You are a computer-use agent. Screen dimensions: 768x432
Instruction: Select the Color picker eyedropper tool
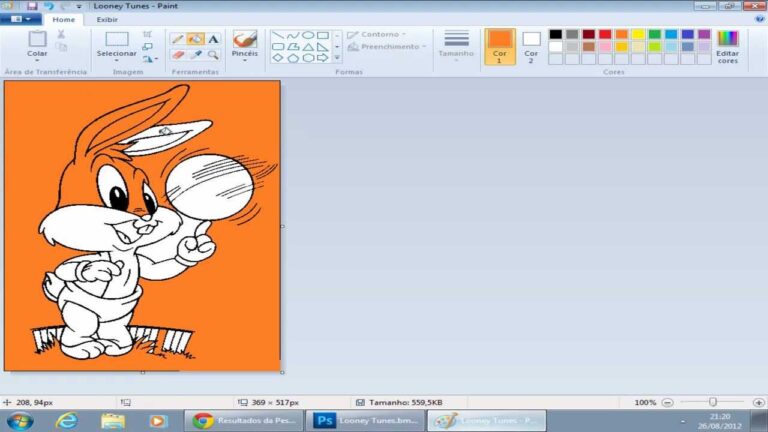(x=195, y=55)
